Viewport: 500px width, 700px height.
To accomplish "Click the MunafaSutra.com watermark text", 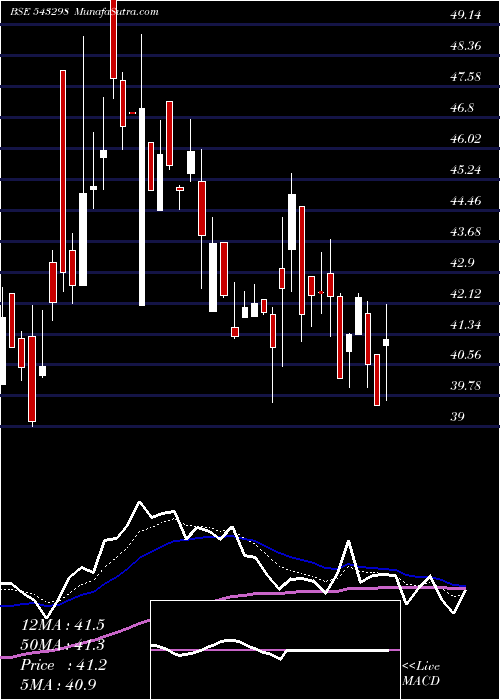I will click(x=117, y=12).
